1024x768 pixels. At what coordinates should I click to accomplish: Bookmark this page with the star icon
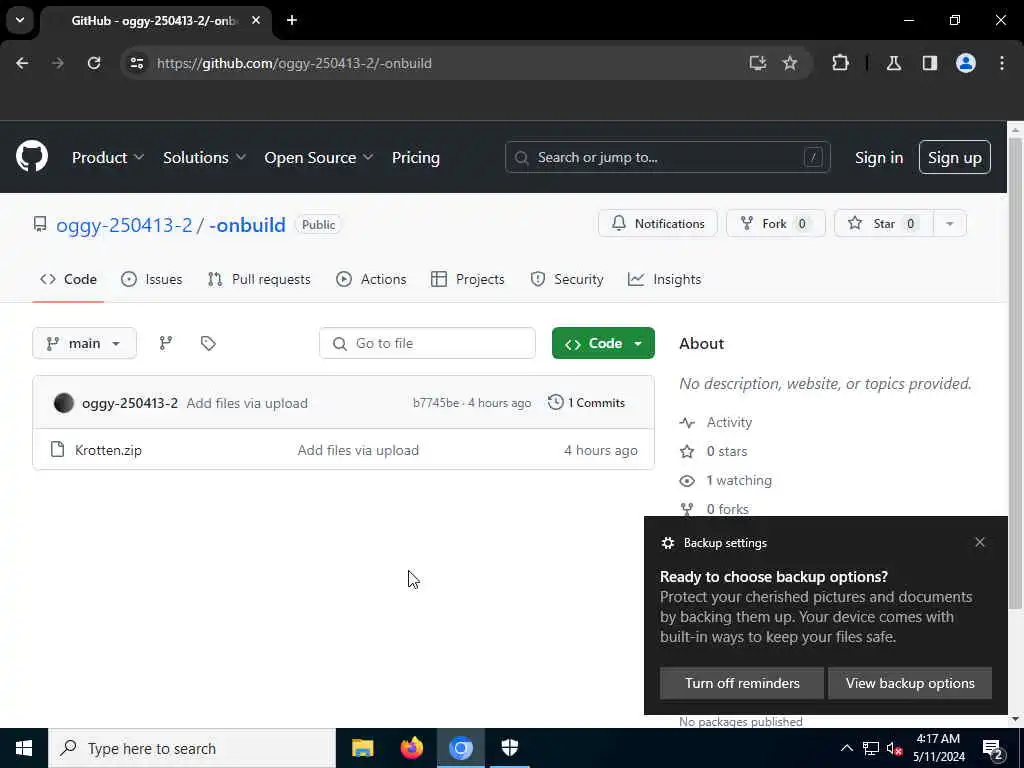point(790,63)
